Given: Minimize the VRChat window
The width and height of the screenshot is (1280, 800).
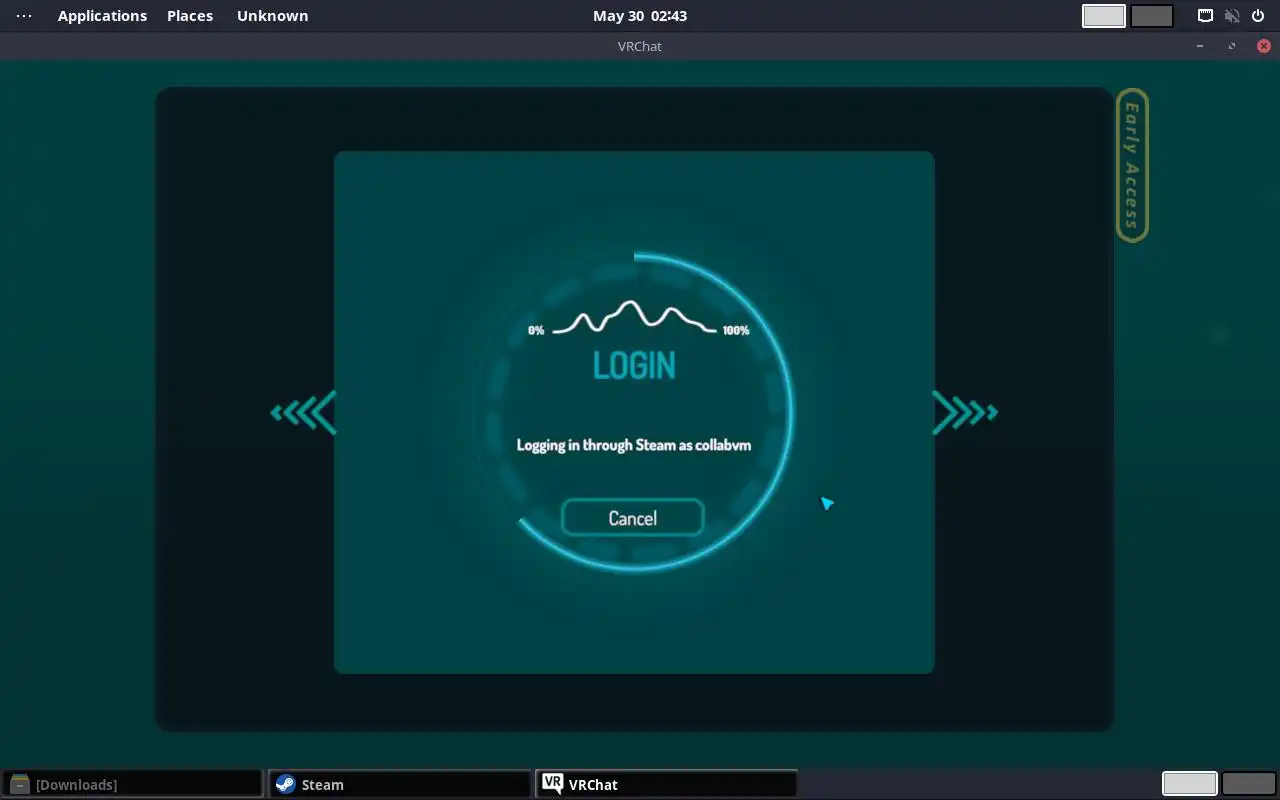Looking at the screenshot, I should [1200, 46].
